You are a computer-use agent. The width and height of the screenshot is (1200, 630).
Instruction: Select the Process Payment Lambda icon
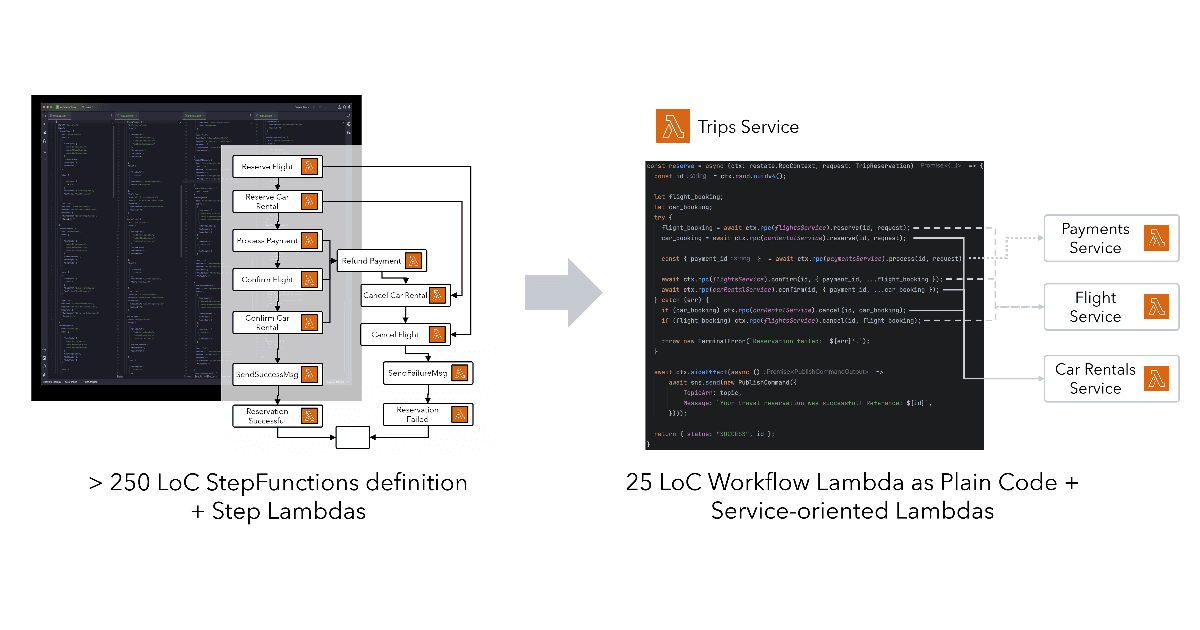[310, 241]
